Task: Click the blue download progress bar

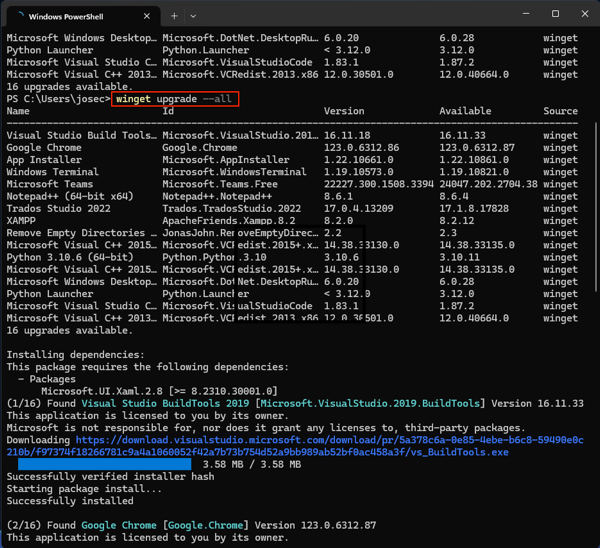Action: click(x=104, y=464)
